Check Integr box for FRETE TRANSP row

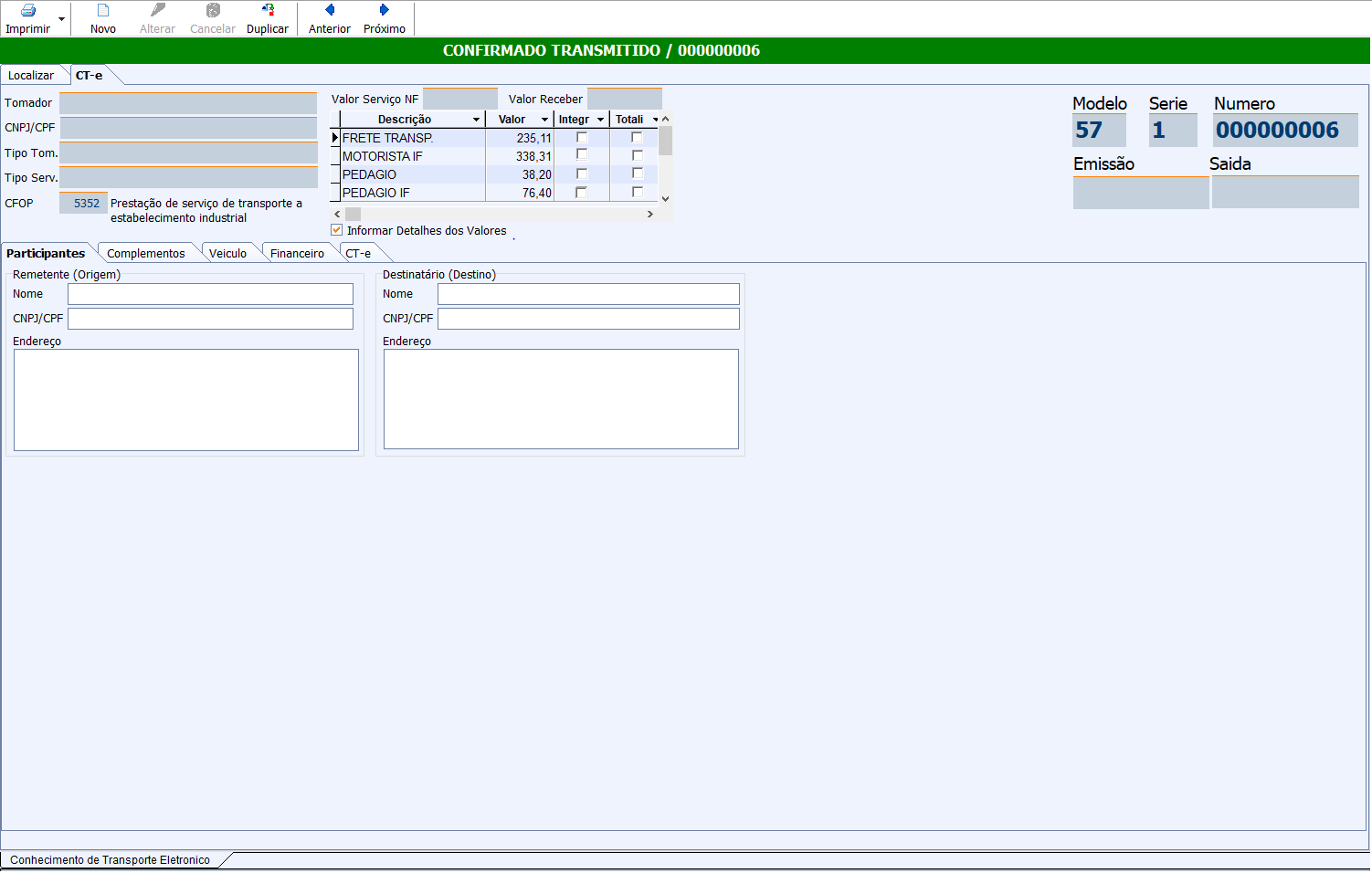pyautogui.click(x=582, y=138)
